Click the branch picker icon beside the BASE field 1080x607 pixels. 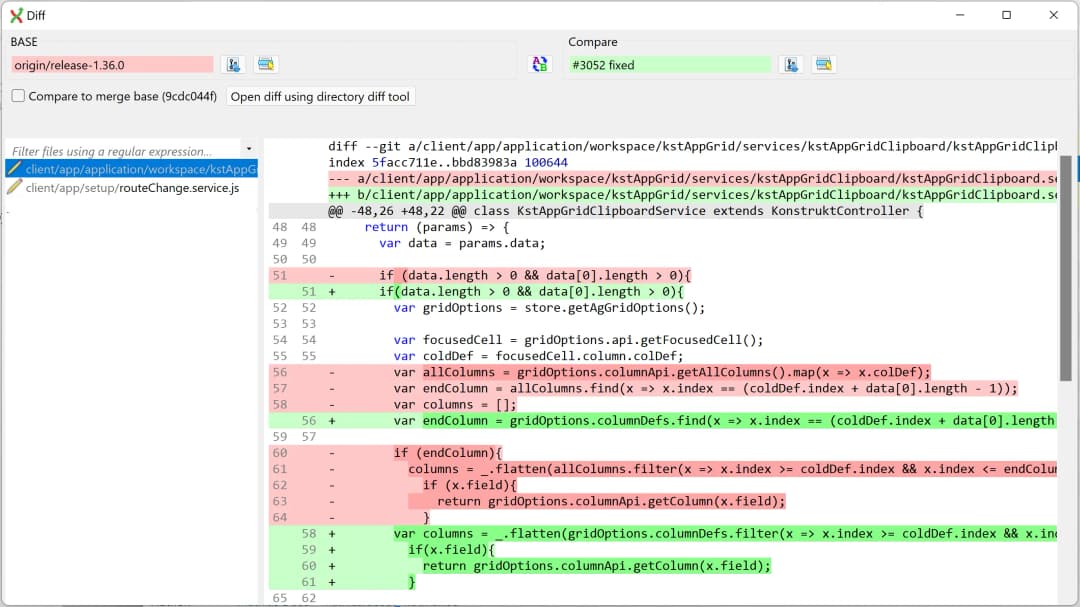click(x=233, y=64)
